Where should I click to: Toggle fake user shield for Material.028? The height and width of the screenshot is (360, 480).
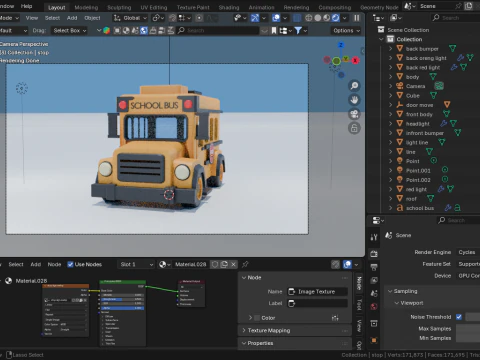[x=215, y=264]
